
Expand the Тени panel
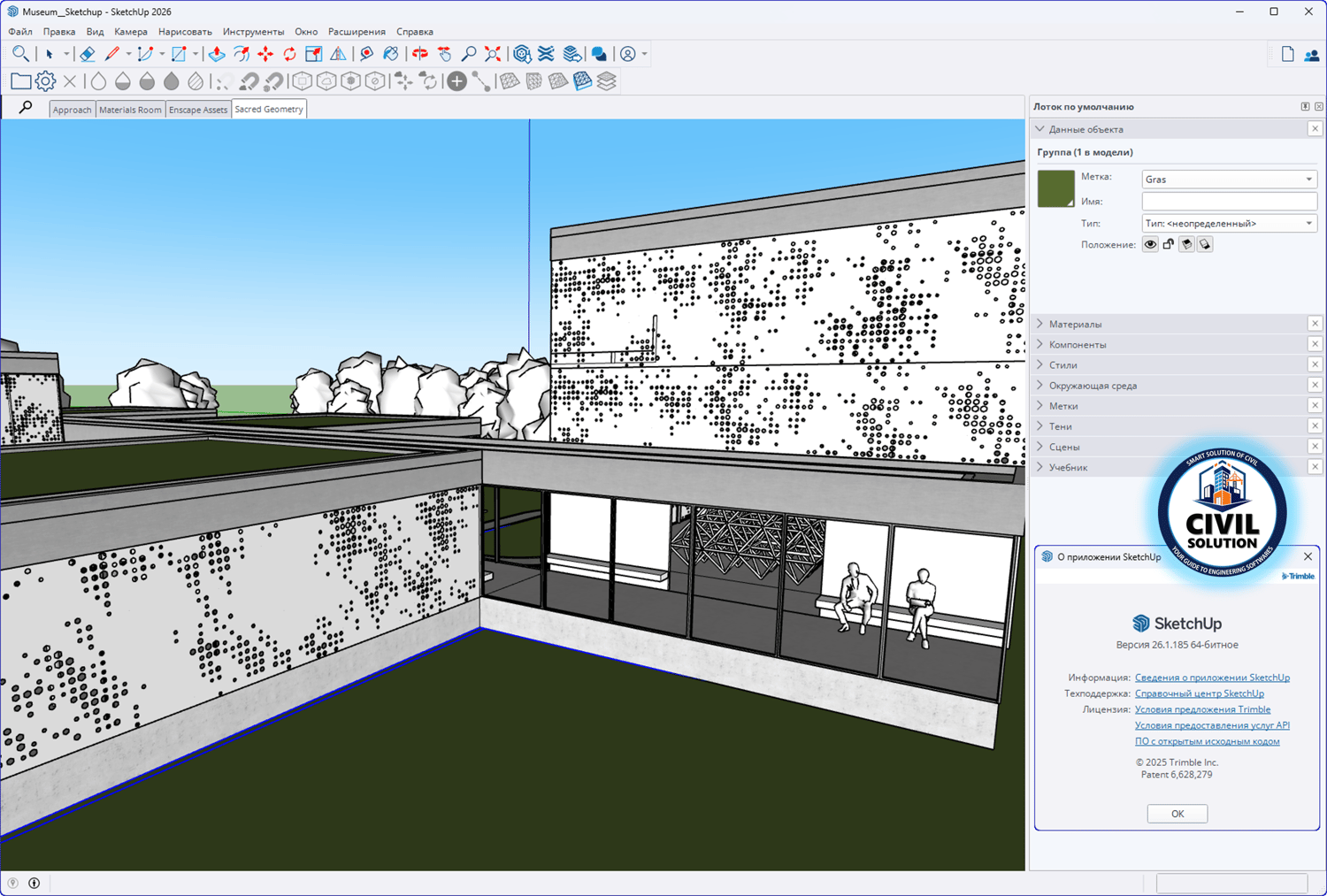click(x=1040, y=426)
